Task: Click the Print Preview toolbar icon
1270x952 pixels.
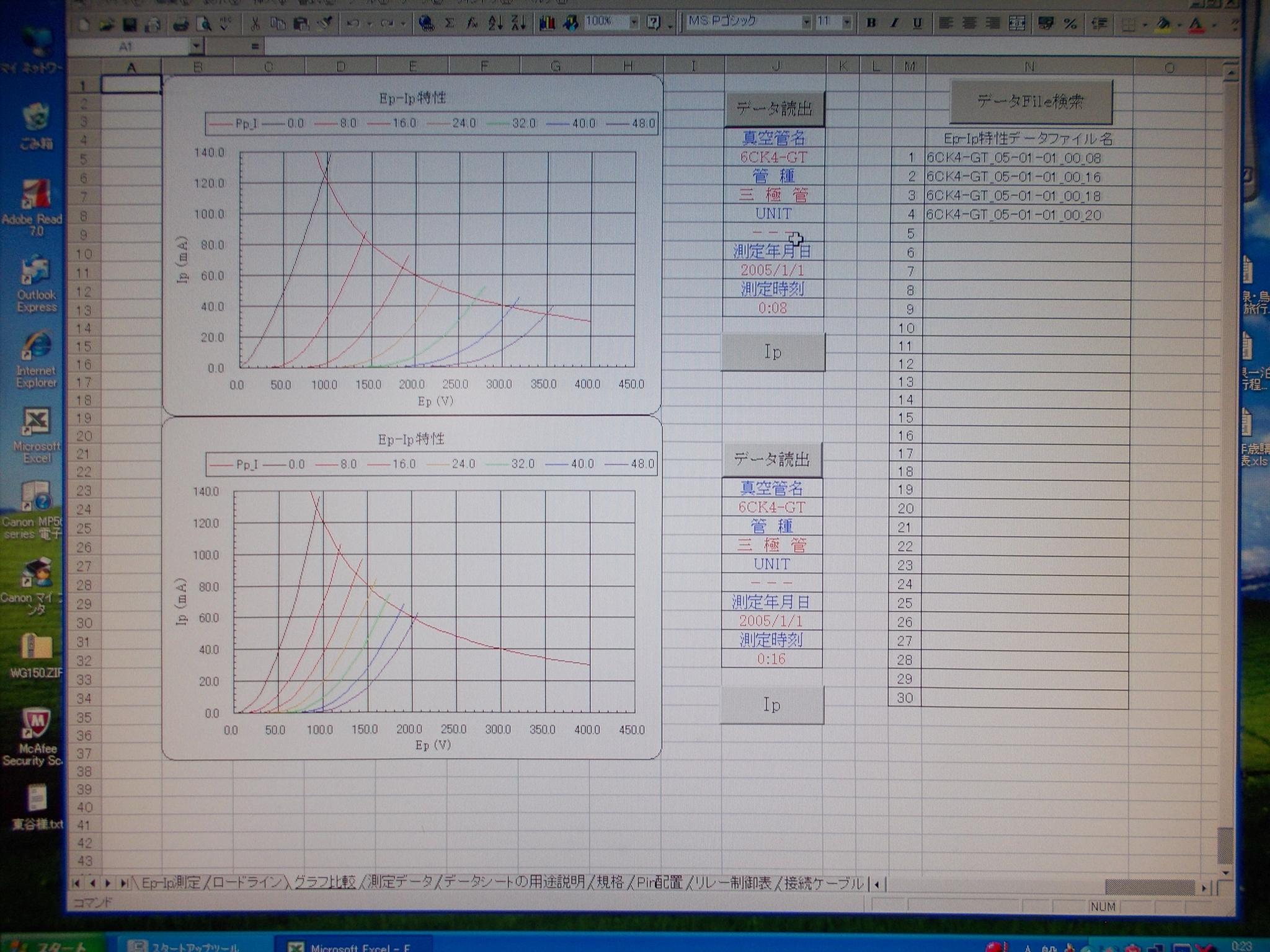Action: [203, 24]
